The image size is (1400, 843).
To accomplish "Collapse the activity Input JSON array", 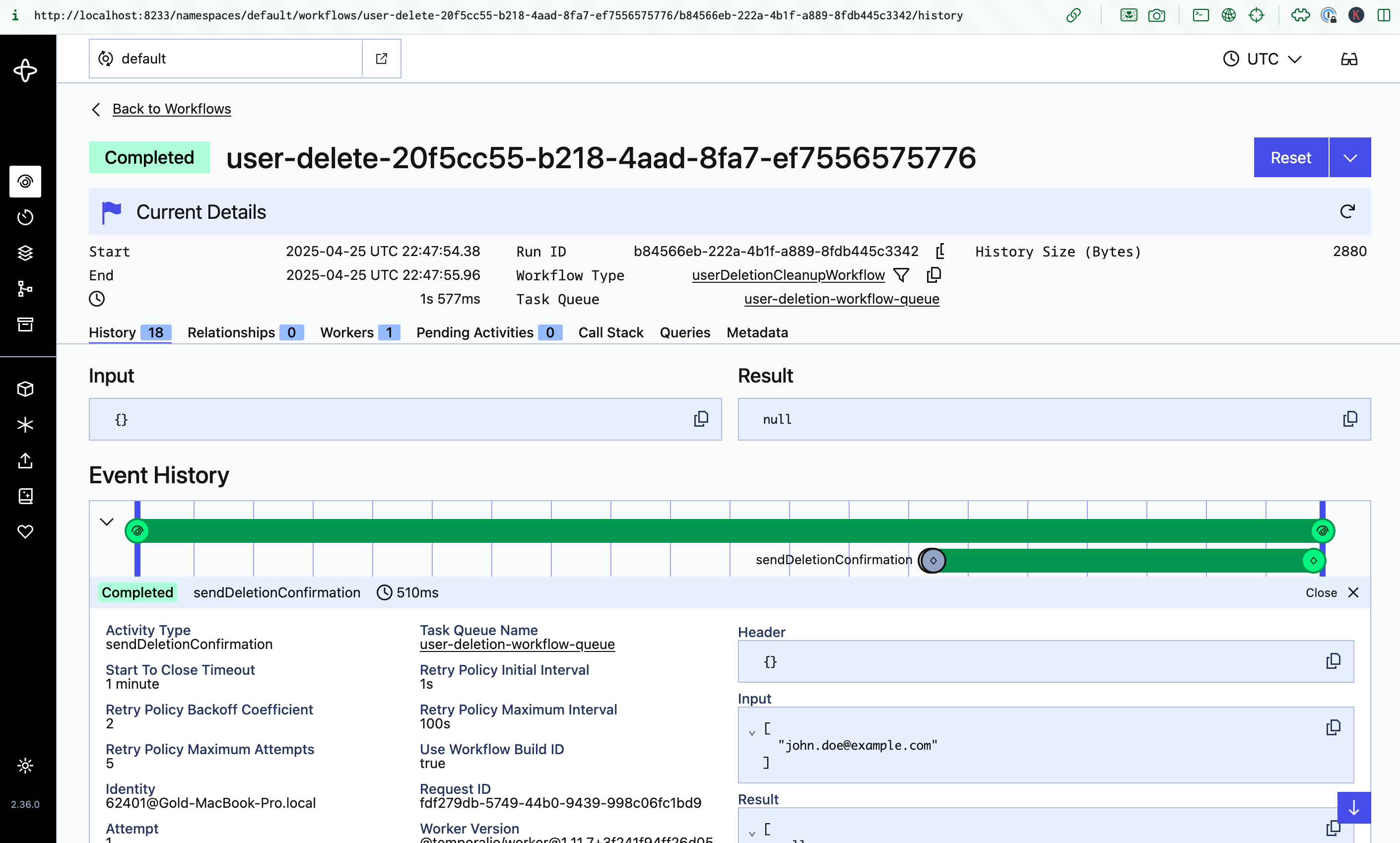I will [x=752, y=733].
